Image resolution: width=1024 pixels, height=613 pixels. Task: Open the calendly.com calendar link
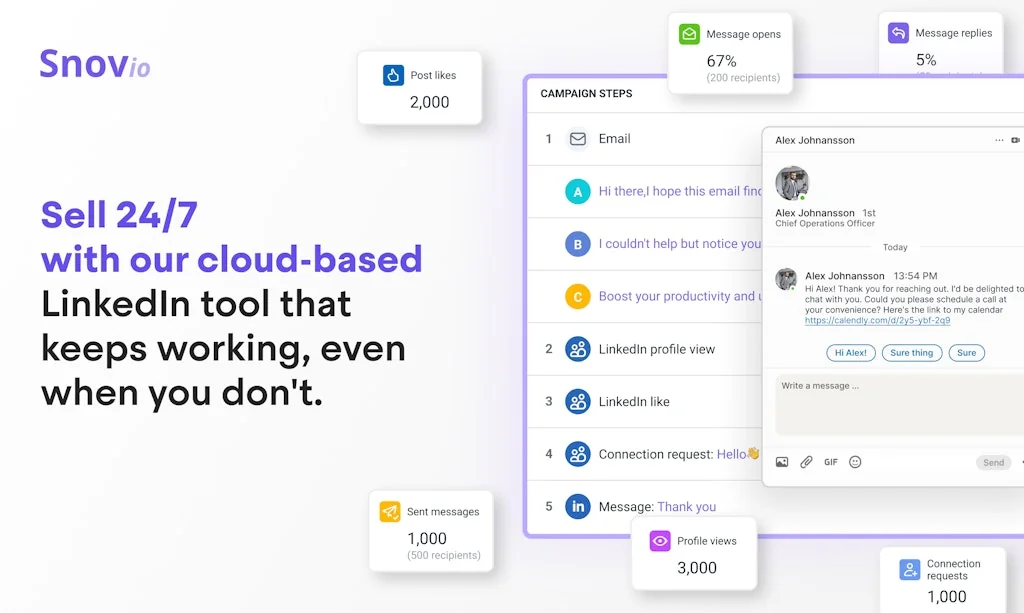[877, 321]
